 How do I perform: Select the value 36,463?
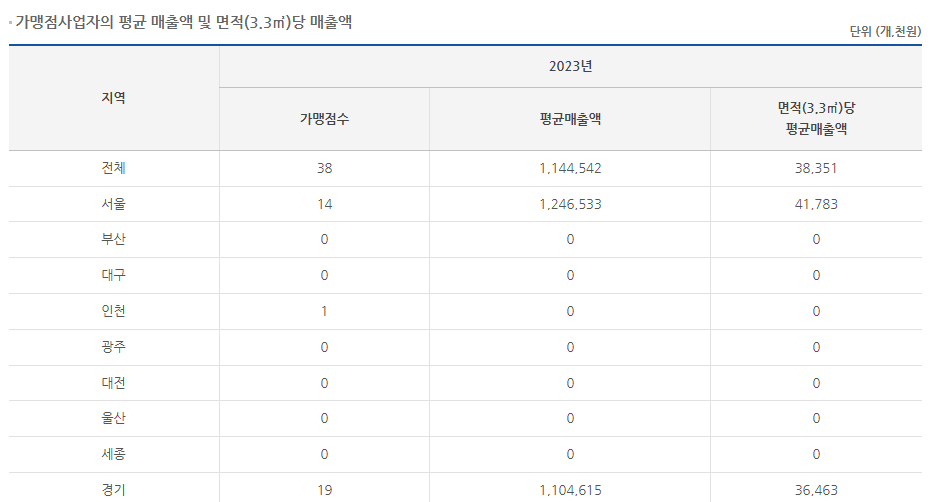(x=816, y=490)
